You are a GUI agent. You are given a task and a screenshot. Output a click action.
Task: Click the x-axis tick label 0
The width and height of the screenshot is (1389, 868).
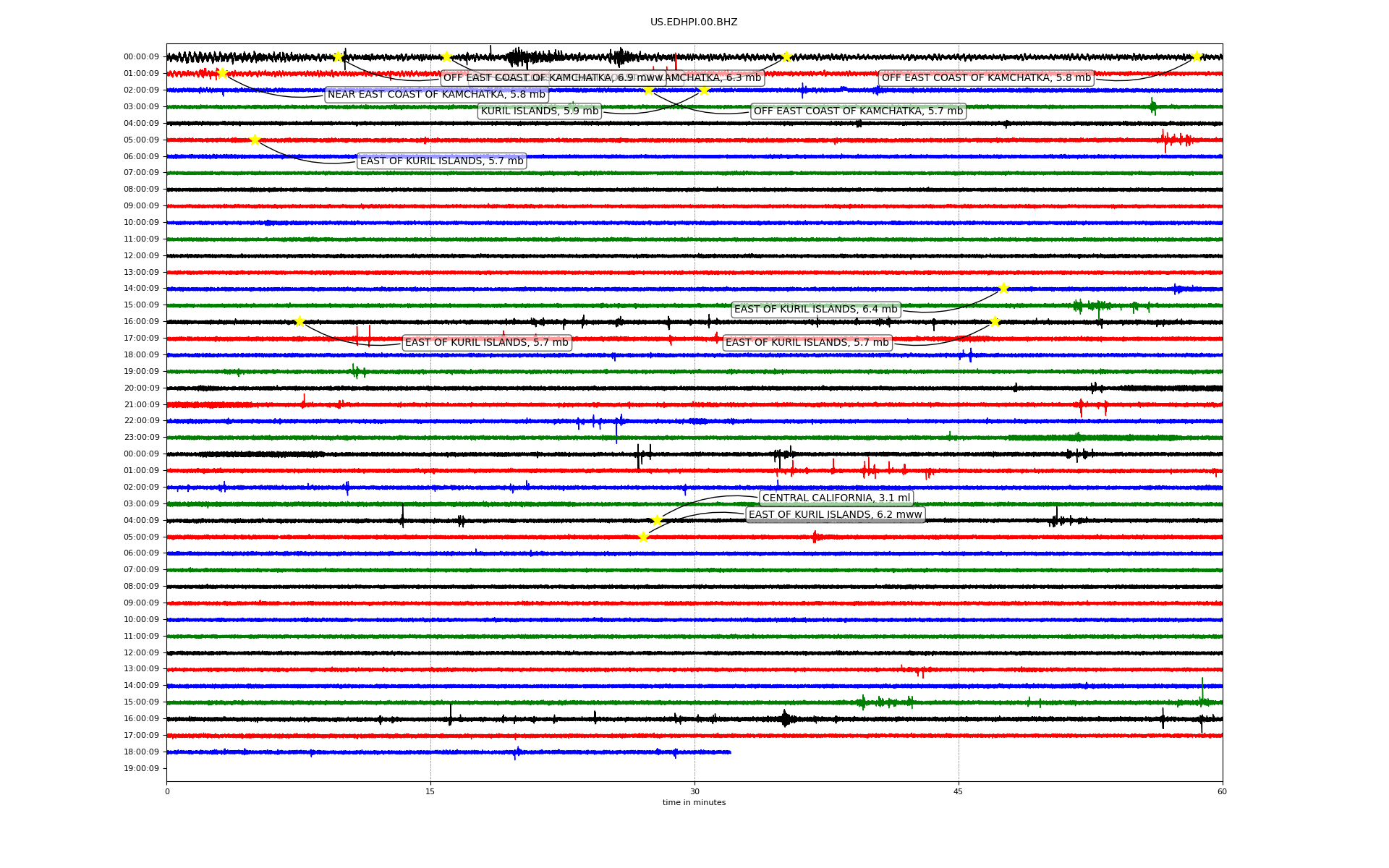[x=167, y=791]
